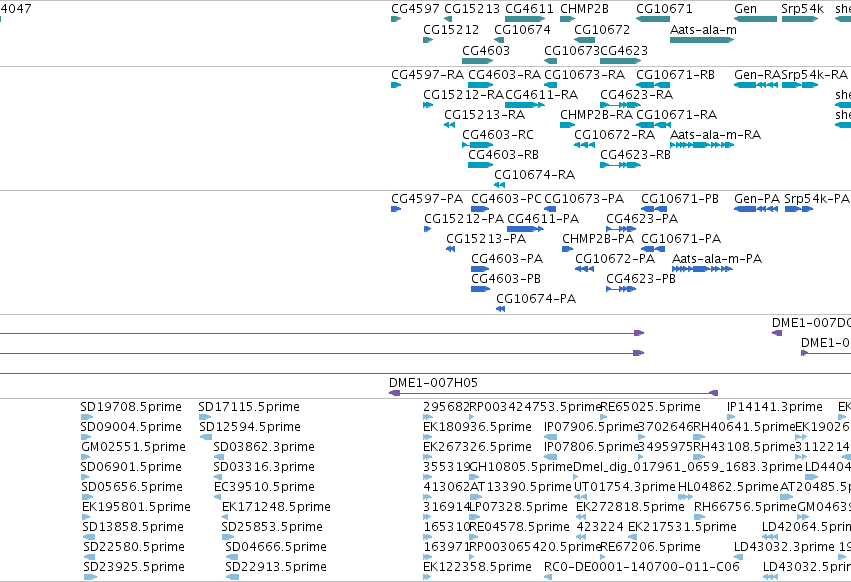Select the CG10672 gene label
This screenshot has width=851, height=582.
[602, 29]
